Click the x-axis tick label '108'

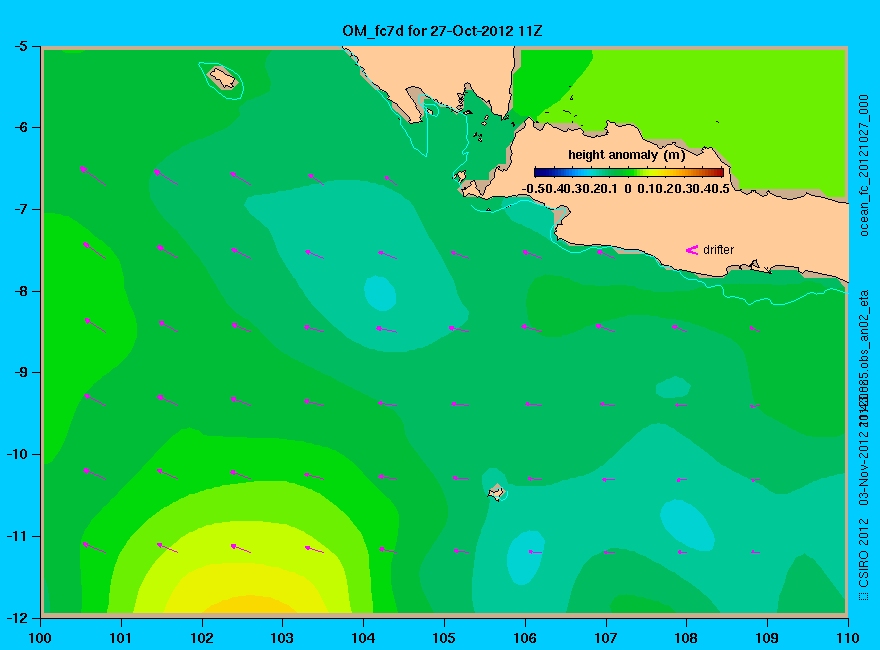(x=686, y=638)
